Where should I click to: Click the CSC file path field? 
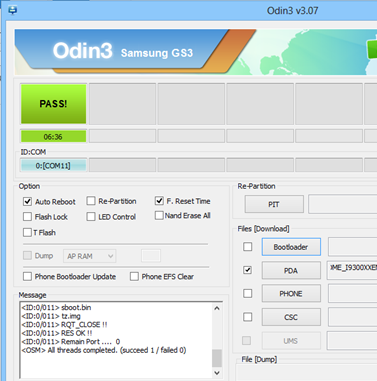[x=352, y=317]
